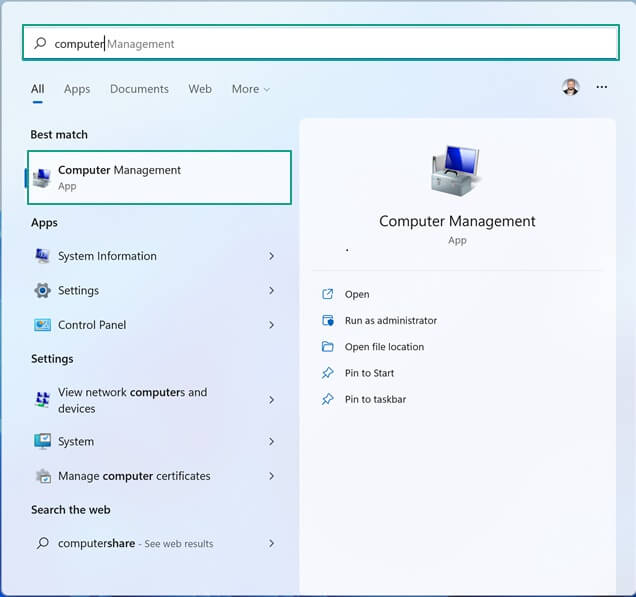Screen dimensions: 636x597
Task: Select the All filter tab
Action: click(x=38, y=89)
